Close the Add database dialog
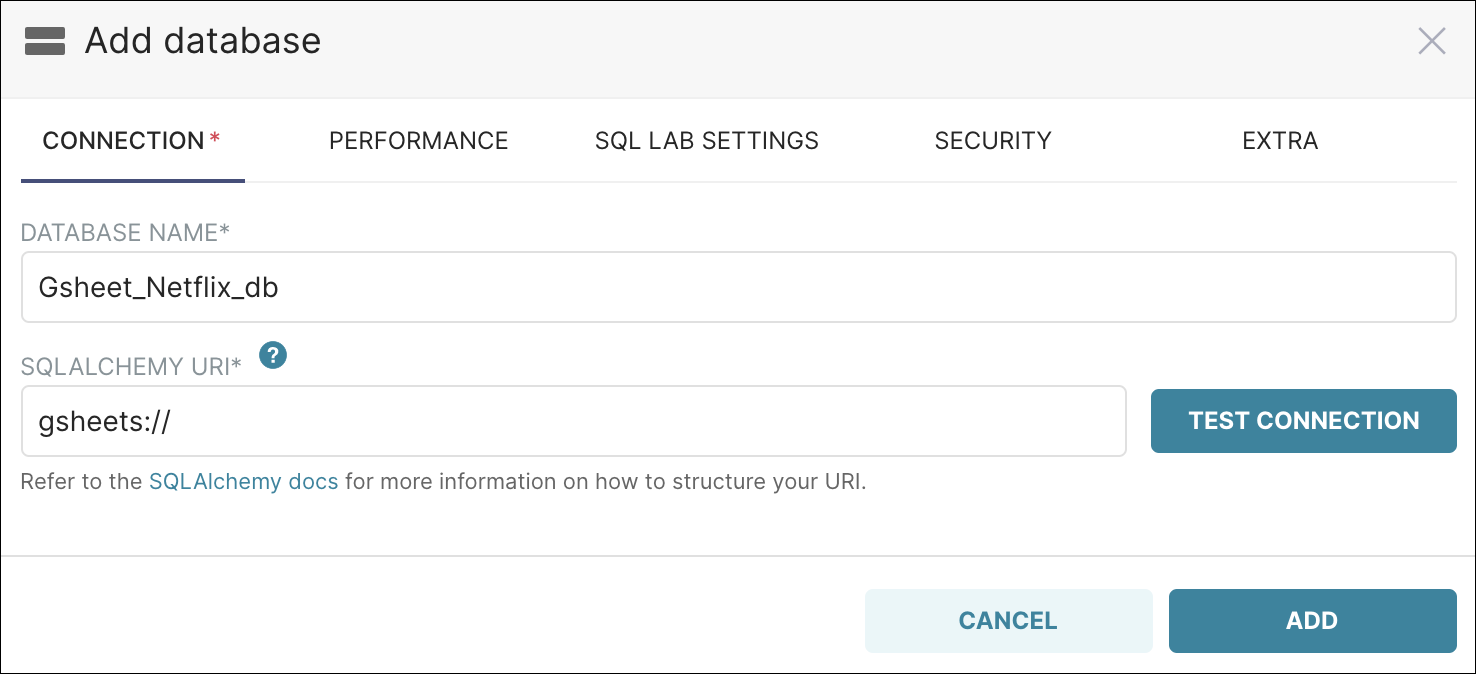Viewport: 1476px width, 674px height. coord(1432,41)
